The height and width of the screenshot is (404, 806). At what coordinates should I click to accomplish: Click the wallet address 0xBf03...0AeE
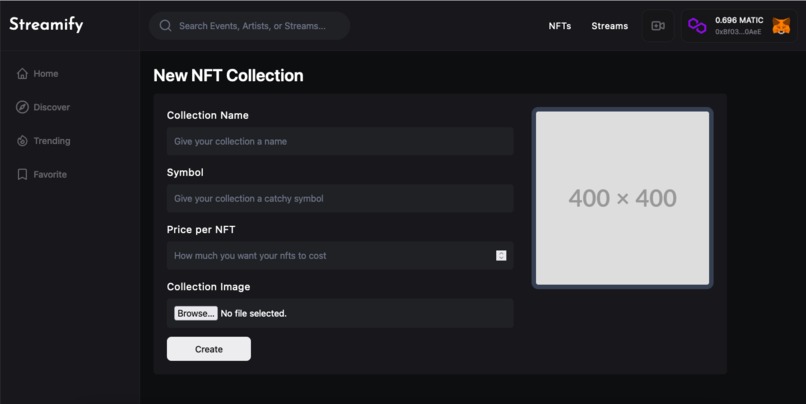(x=738, y=32)
